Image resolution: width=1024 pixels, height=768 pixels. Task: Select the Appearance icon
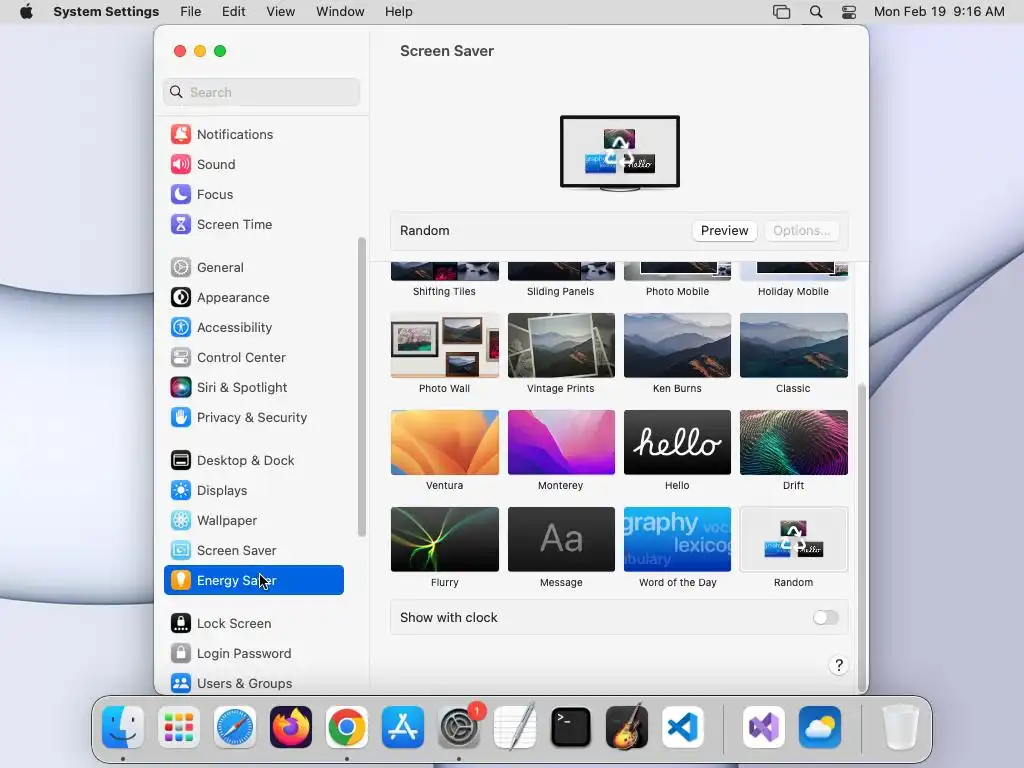tap(181, 298)
